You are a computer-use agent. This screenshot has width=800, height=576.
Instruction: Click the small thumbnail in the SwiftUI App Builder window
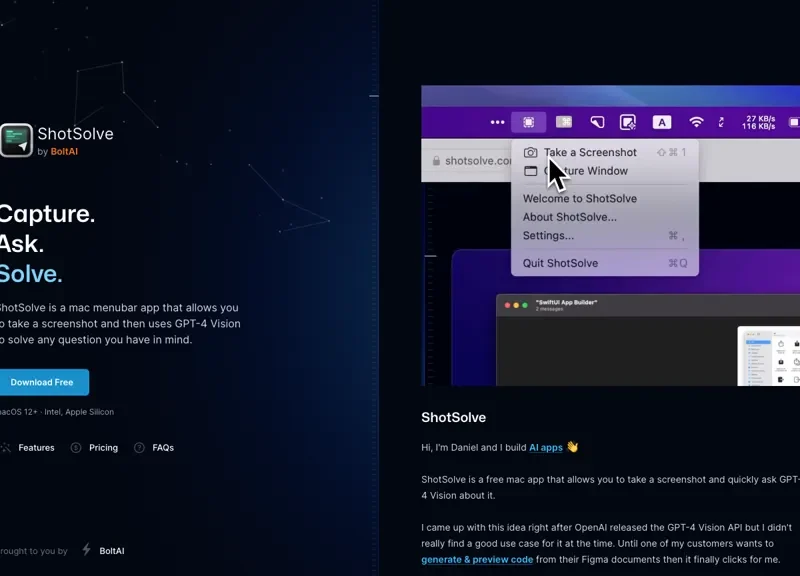point(768,356)
